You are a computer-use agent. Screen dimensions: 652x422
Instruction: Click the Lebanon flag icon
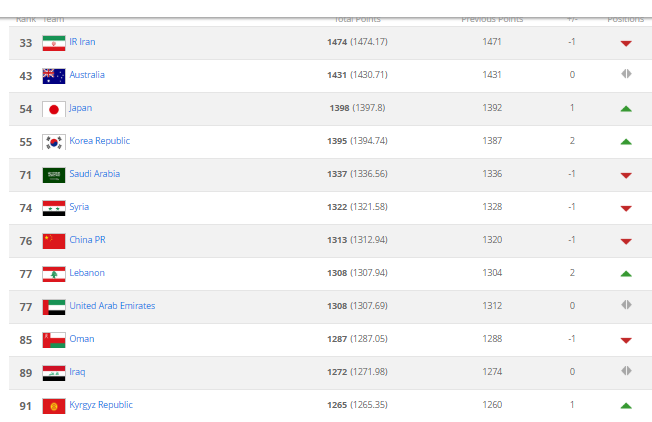pyautogui.click(x=53, y=273)
